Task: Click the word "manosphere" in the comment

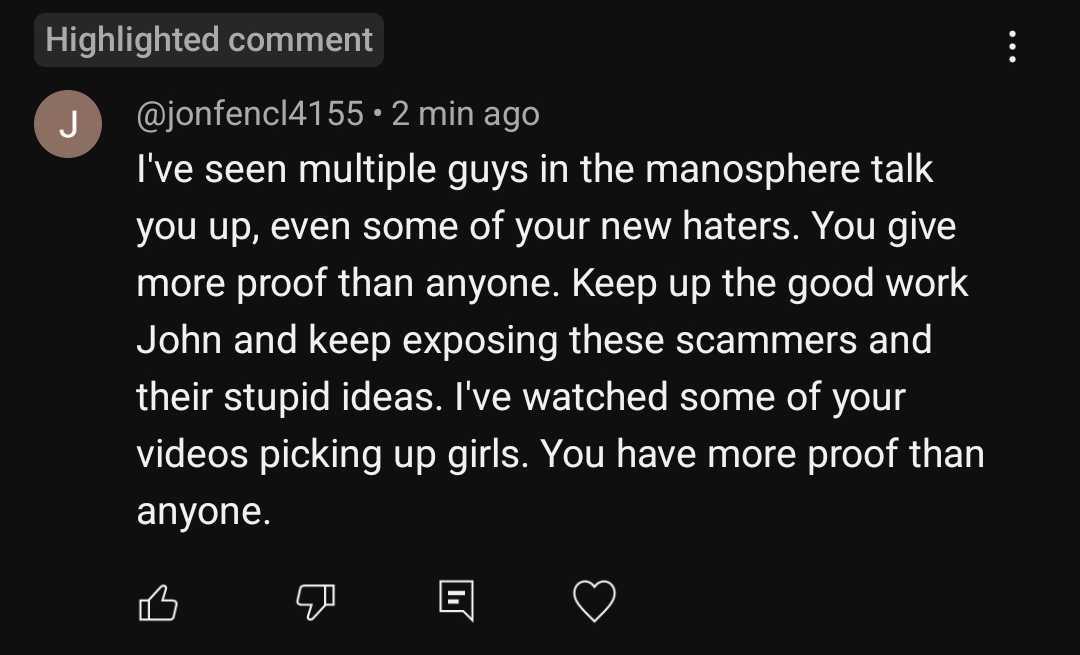Action: pos(753,169)
